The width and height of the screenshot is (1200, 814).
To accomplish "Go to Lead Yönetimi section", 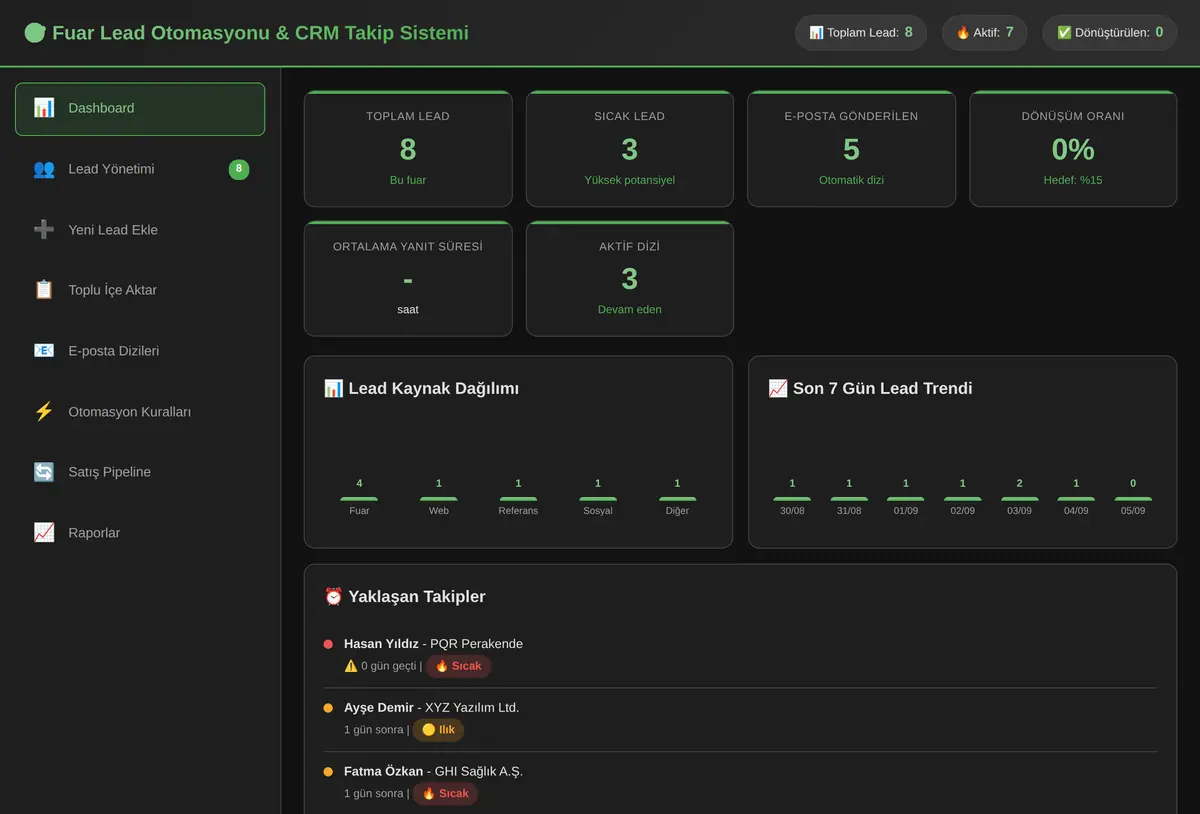I will pyautogui.click(x=140, y=169).
